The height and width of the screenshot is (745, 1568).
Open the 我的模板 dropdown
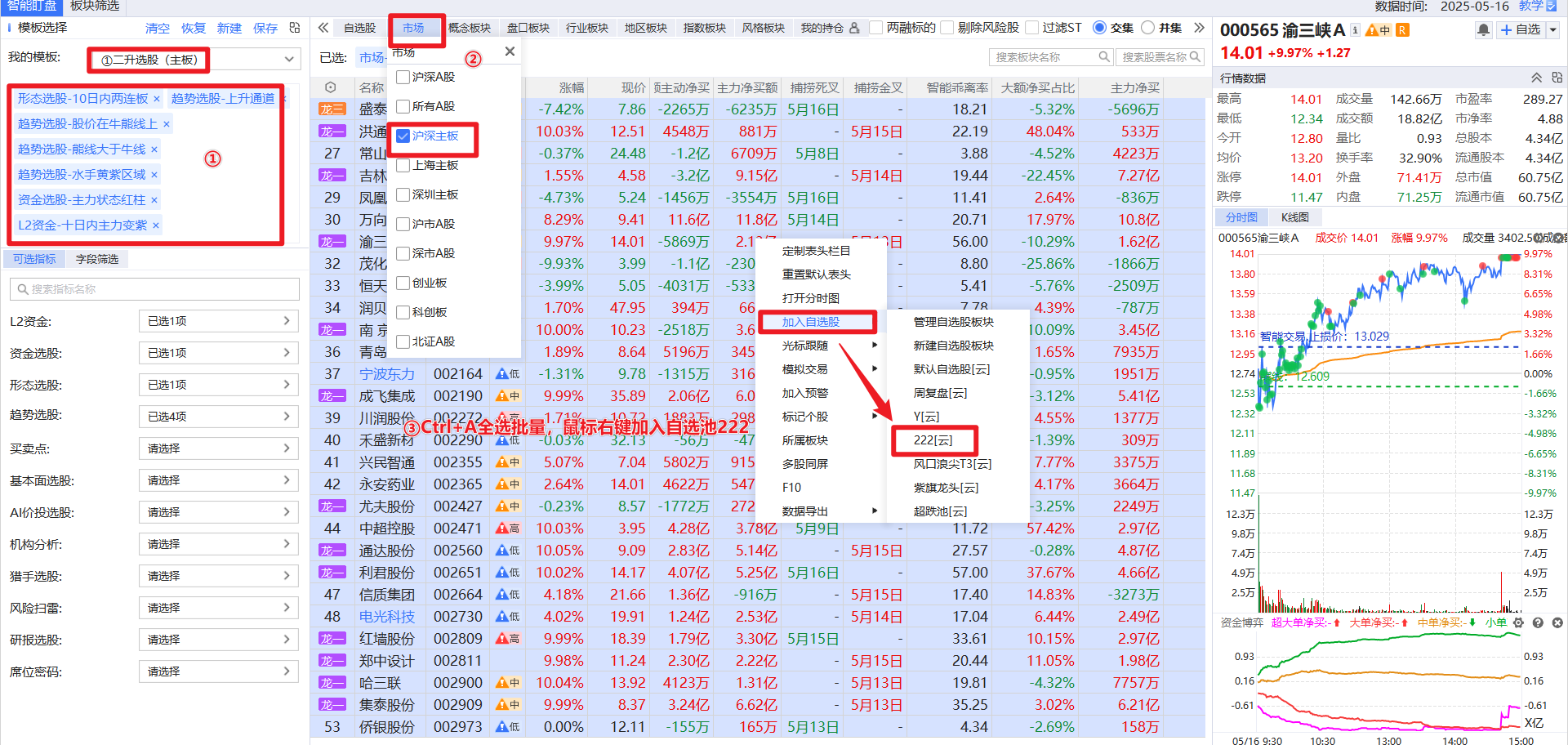click(288, 59)
